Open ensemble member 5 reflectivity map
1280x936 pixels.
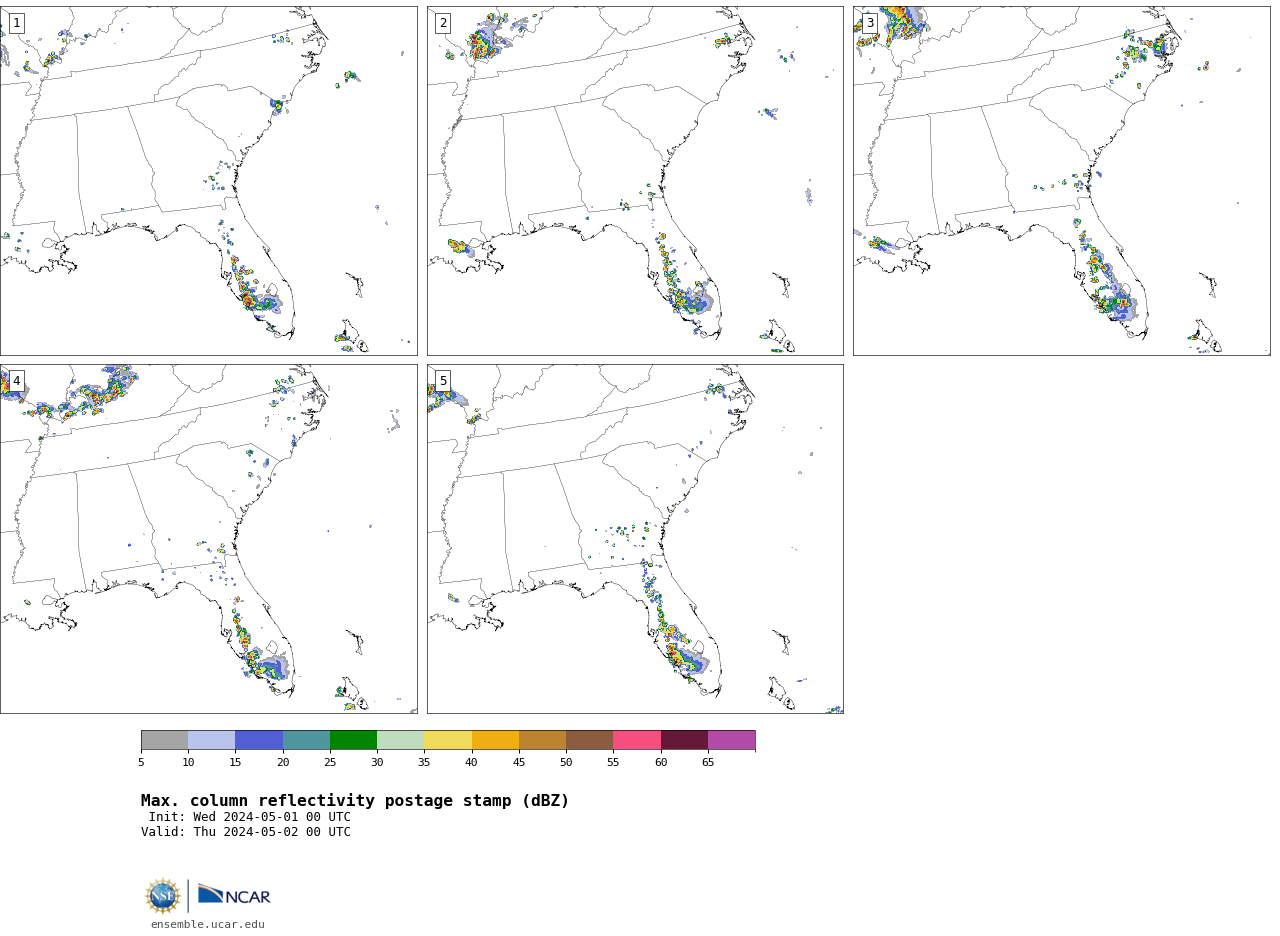point(635,539)
